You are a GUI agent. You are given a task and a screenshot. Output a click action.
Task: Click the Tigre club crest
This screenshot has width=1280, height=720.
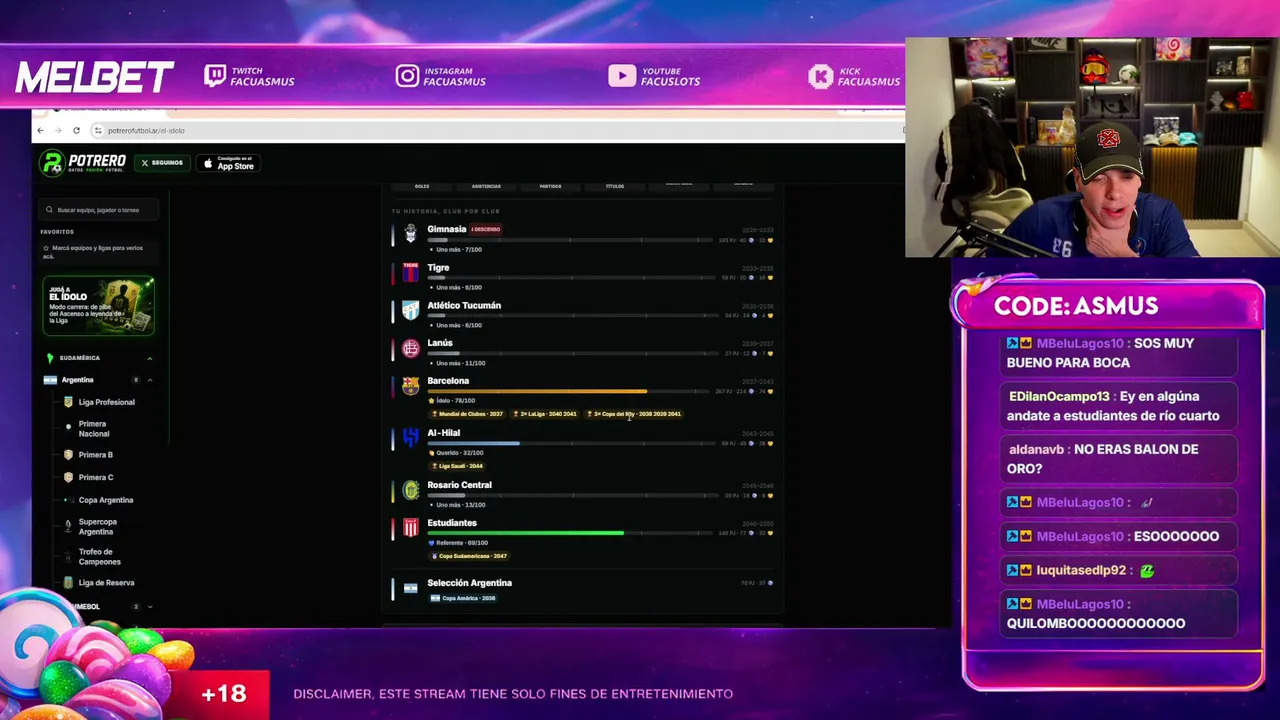[410, 272]
